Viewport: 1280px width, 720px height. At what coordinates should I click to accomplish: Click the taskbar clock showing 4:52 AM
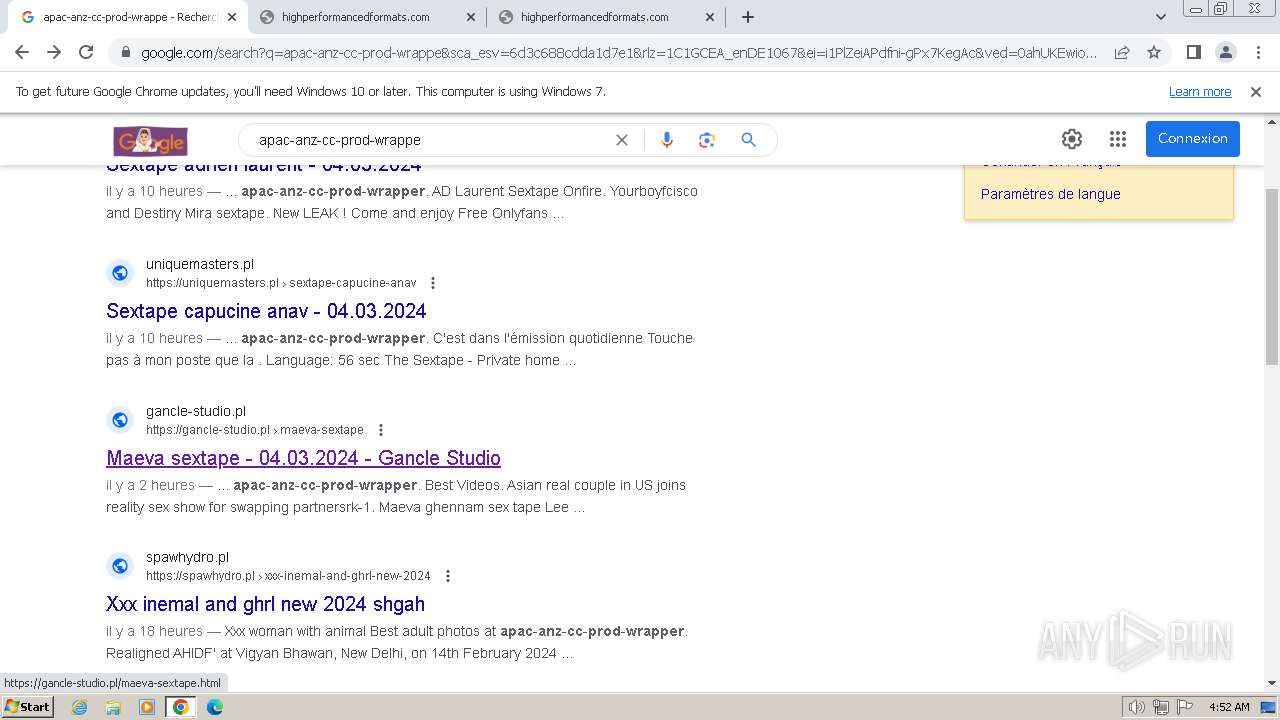coord(1229,707)
